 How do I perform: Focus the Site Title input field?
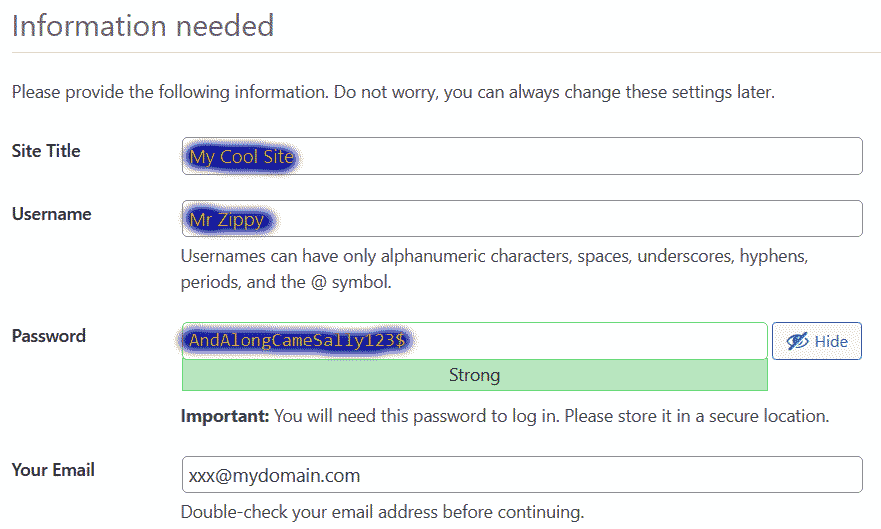[x=522, y=156]
